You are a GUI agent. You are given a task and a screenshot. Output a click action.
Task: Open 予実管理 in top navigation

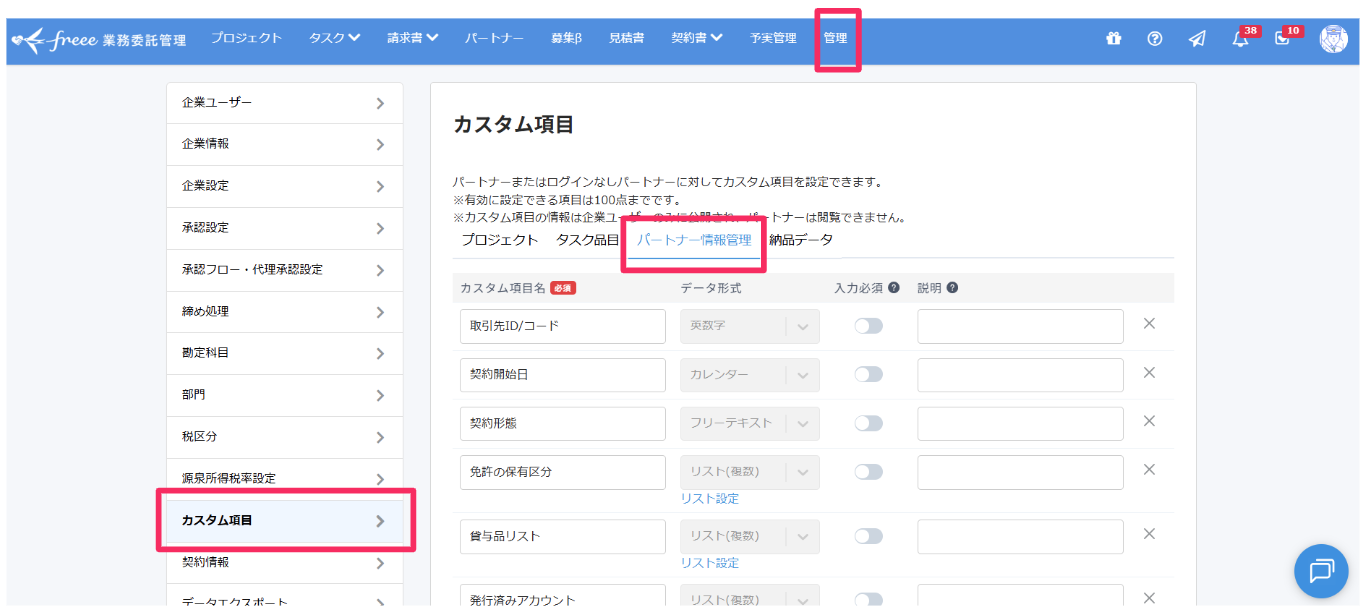point(773,38)
